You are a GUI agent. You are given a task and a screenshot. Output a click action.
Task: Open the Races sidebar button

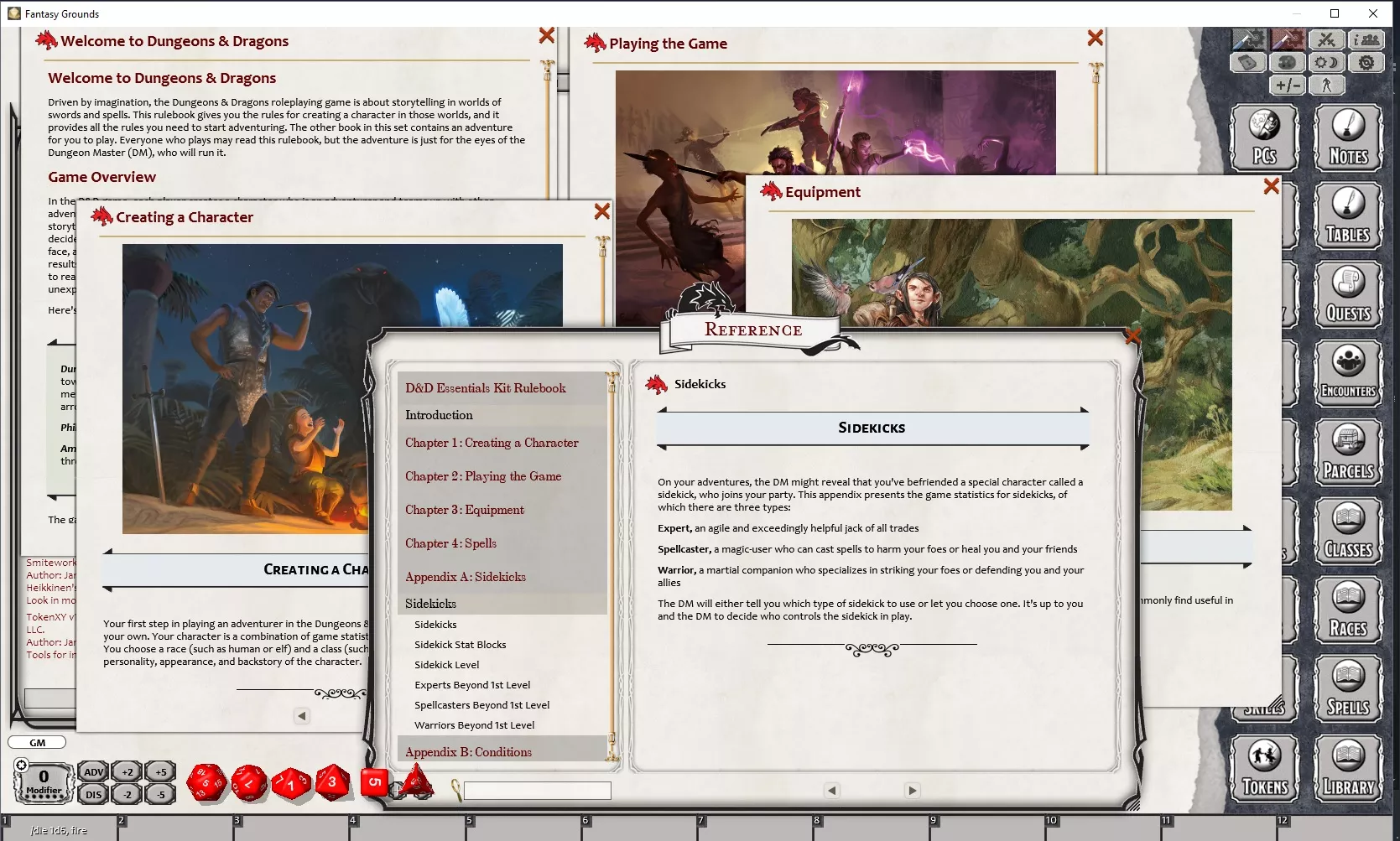coord(1348,610)
